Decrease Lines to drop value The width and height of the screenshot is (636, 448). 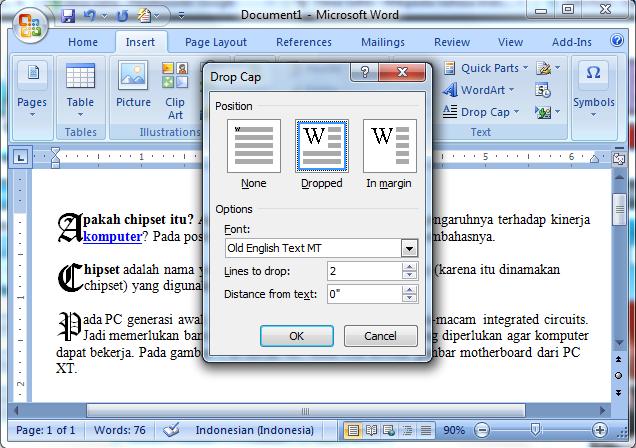(410, 276)
